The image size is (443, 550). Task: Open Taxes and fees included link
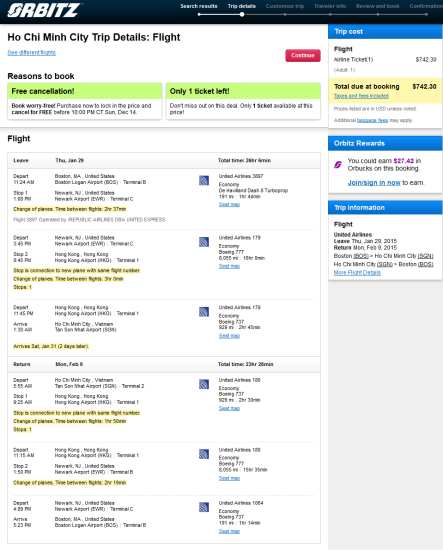(361, 96)
